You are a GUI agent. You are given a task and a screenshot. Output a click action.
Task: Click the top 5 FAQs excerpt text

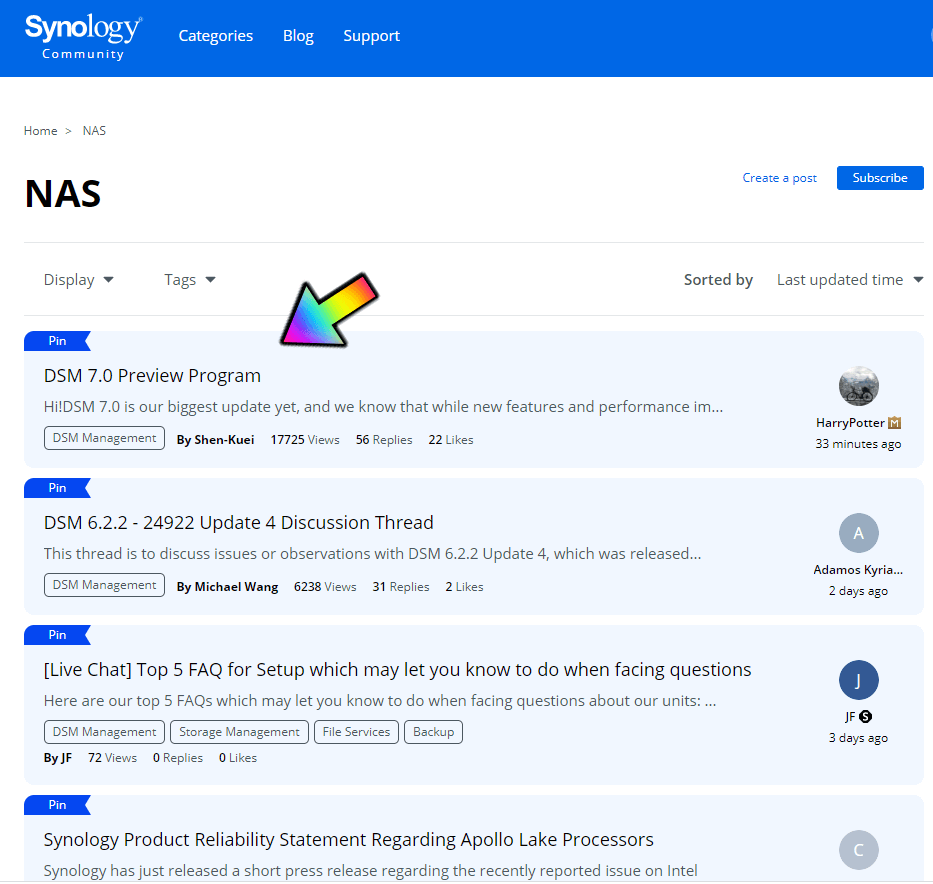(380, 701)
